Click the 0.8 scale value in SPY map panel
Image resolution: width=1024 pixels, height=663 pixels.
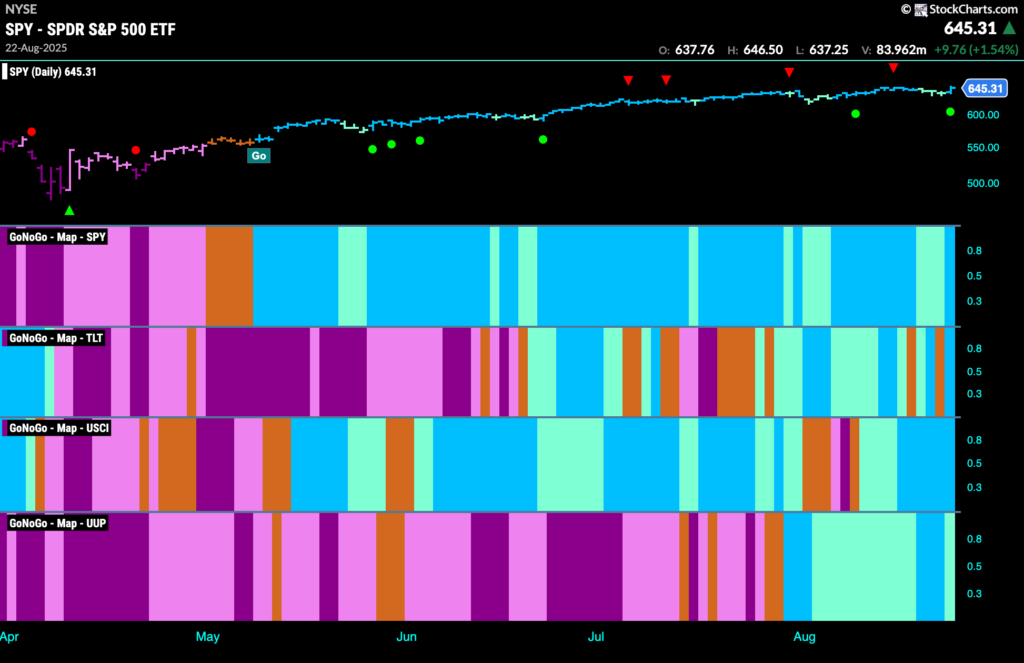[974, 251]
